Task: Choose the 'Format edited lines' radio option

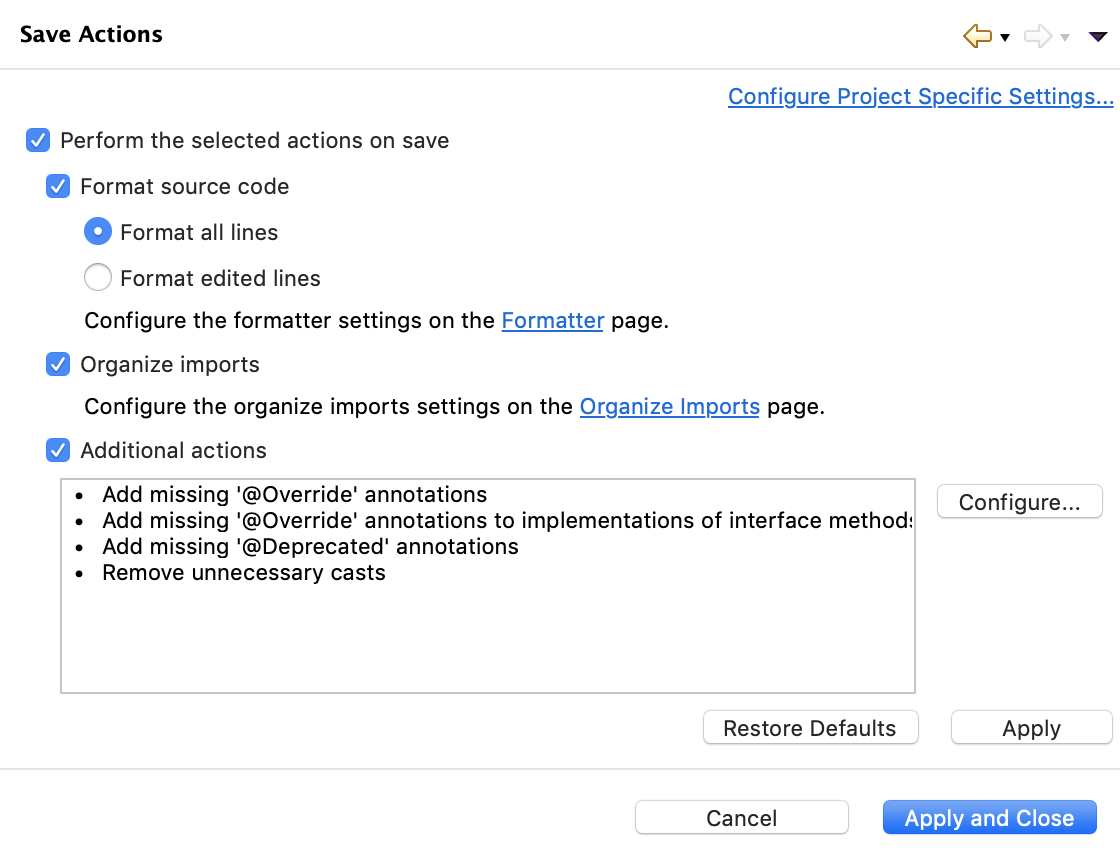Action: 98,278
